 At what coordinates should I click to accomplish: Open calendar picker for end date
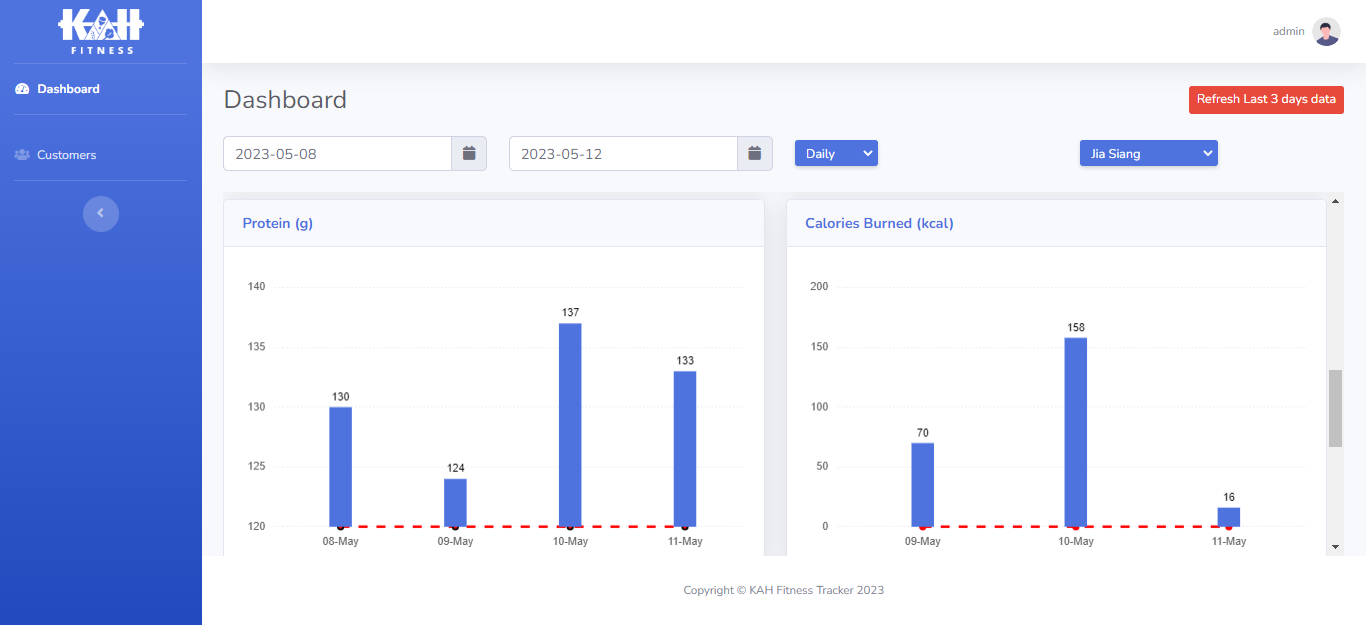(755, 154)
